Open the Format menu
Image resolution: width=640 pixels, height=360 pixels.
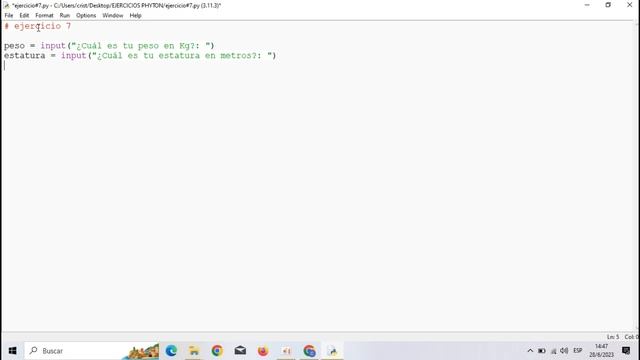pyautogui.click(x=44, y=16)
